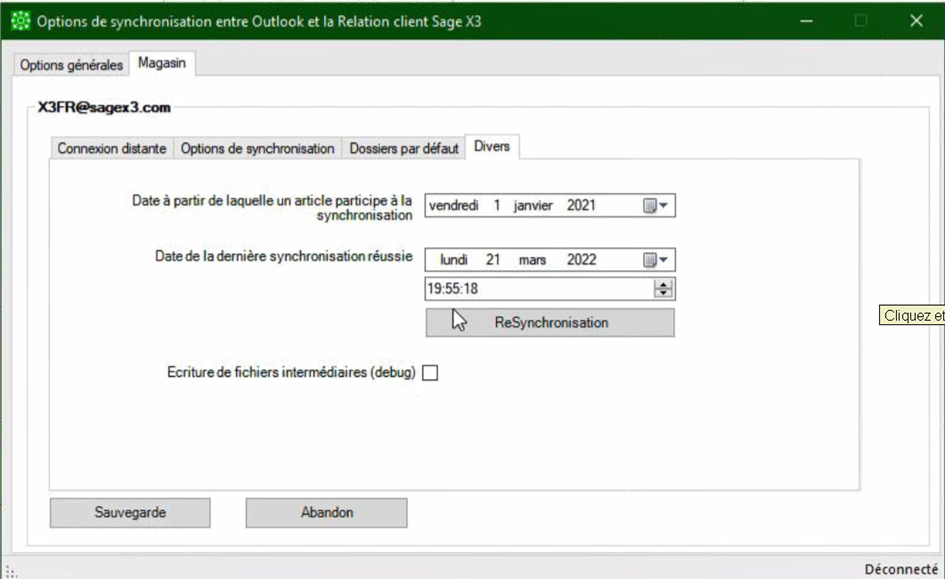Switch to the Options générales tab
Screen dimensions: 945x579
(71, 65)
